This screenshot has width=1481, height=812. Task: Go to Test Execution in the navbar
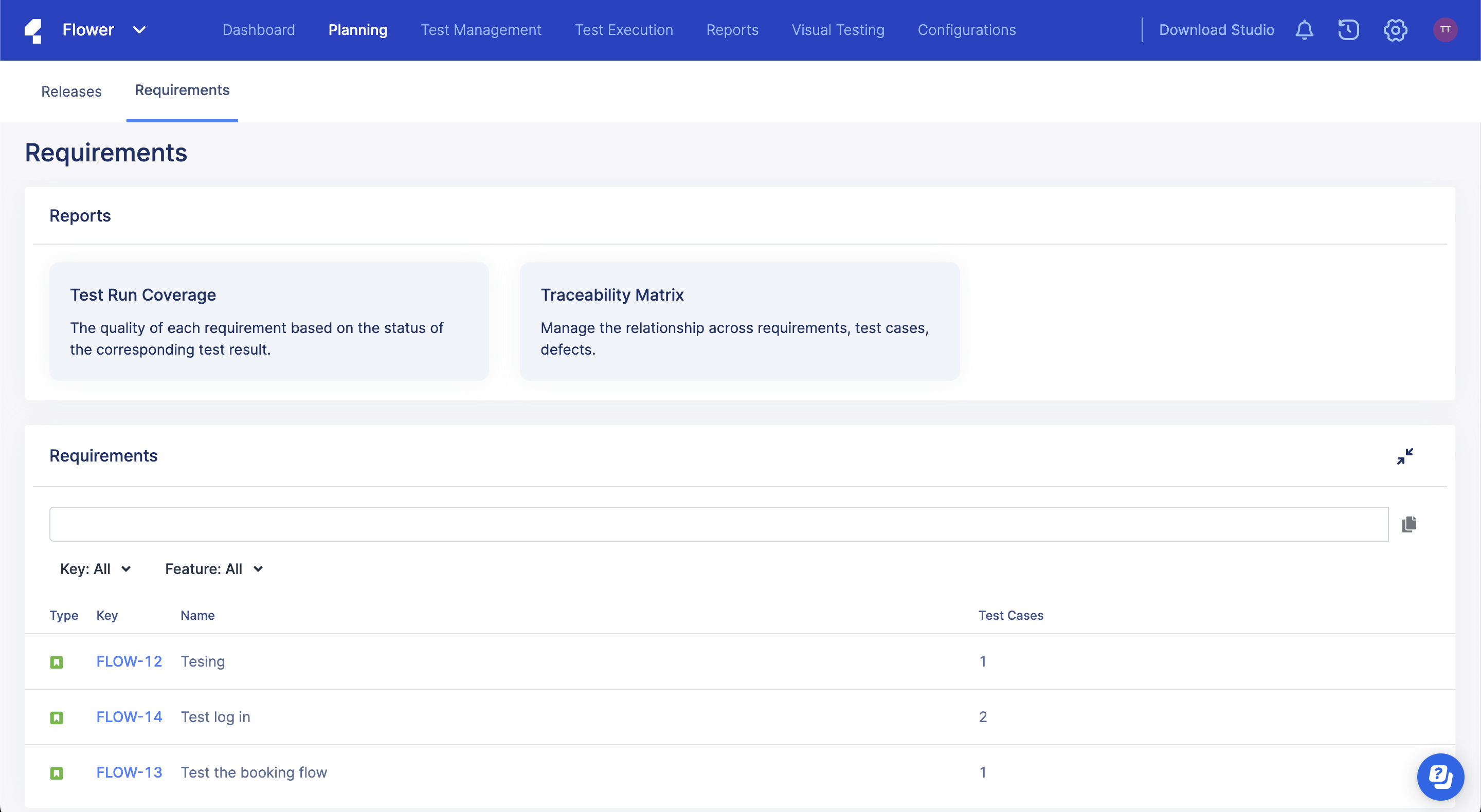(624, 30)
